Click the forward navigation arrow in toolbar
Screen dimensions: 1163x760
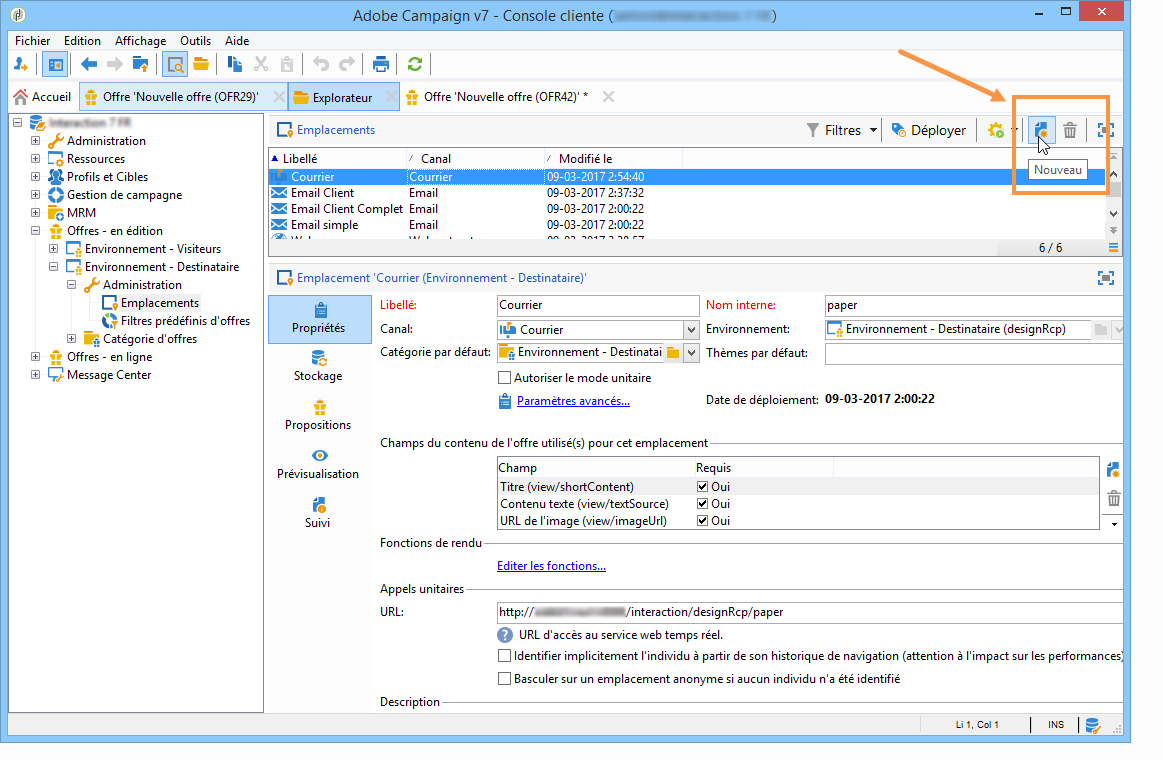pyautogui.click(x=114, y=65)
